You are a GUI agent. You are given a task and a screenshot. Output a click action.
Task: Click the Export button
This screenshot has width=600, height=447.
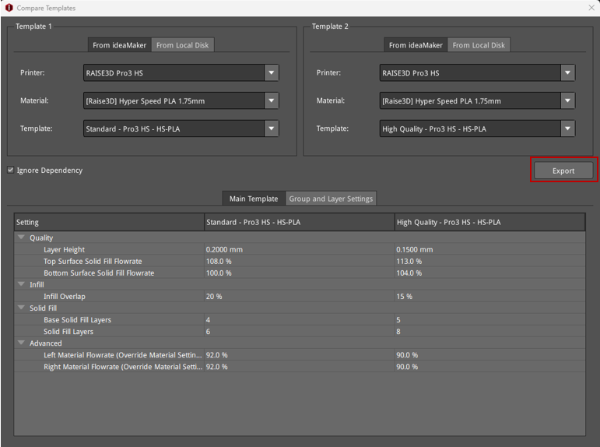point(563,171)
